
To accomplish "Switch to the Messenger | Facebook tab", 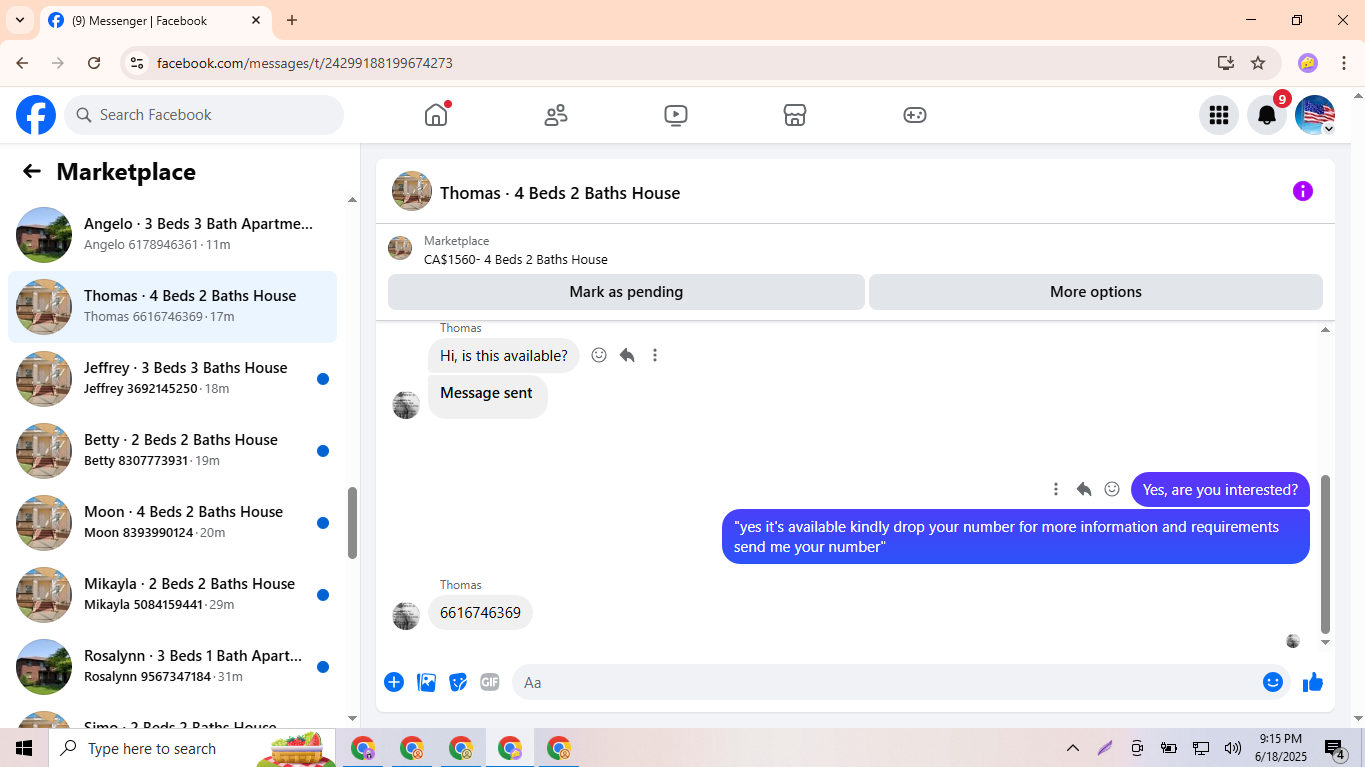I will [x=155, y=20].
